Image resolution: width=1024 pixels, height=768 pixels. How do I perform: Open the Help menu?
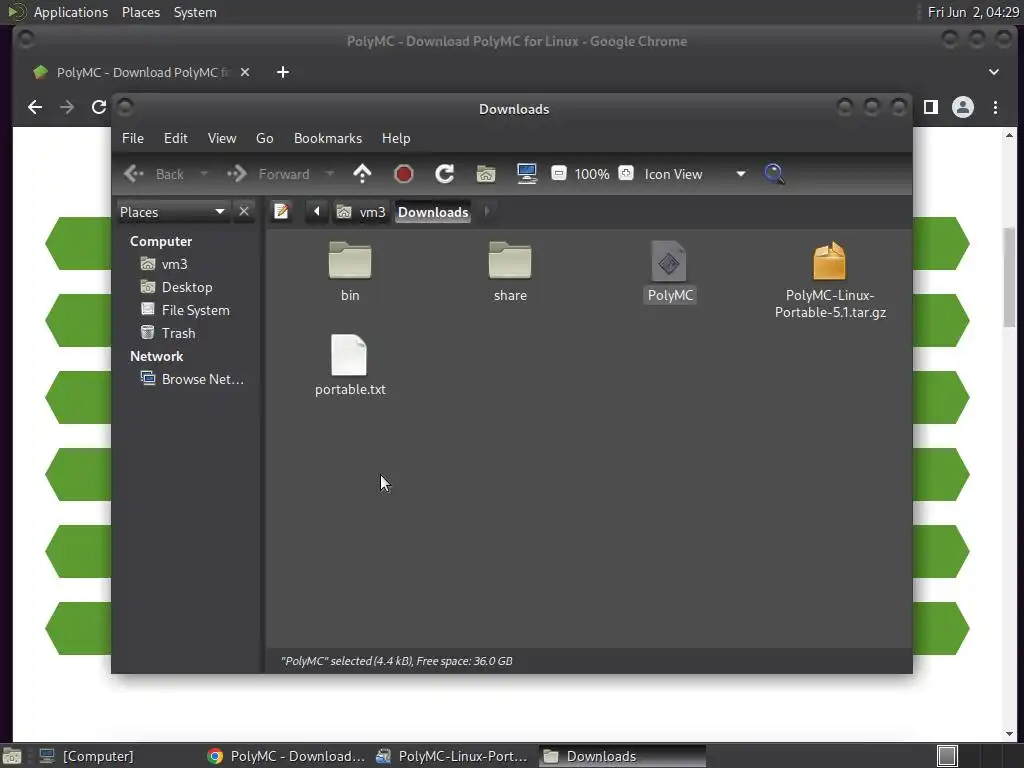pyautogui.click(x=396, y=138)
